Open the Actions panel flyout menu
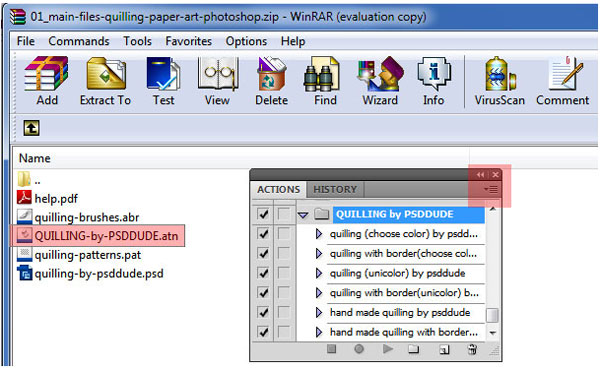 pyautogui.click(x=491, y=189)
